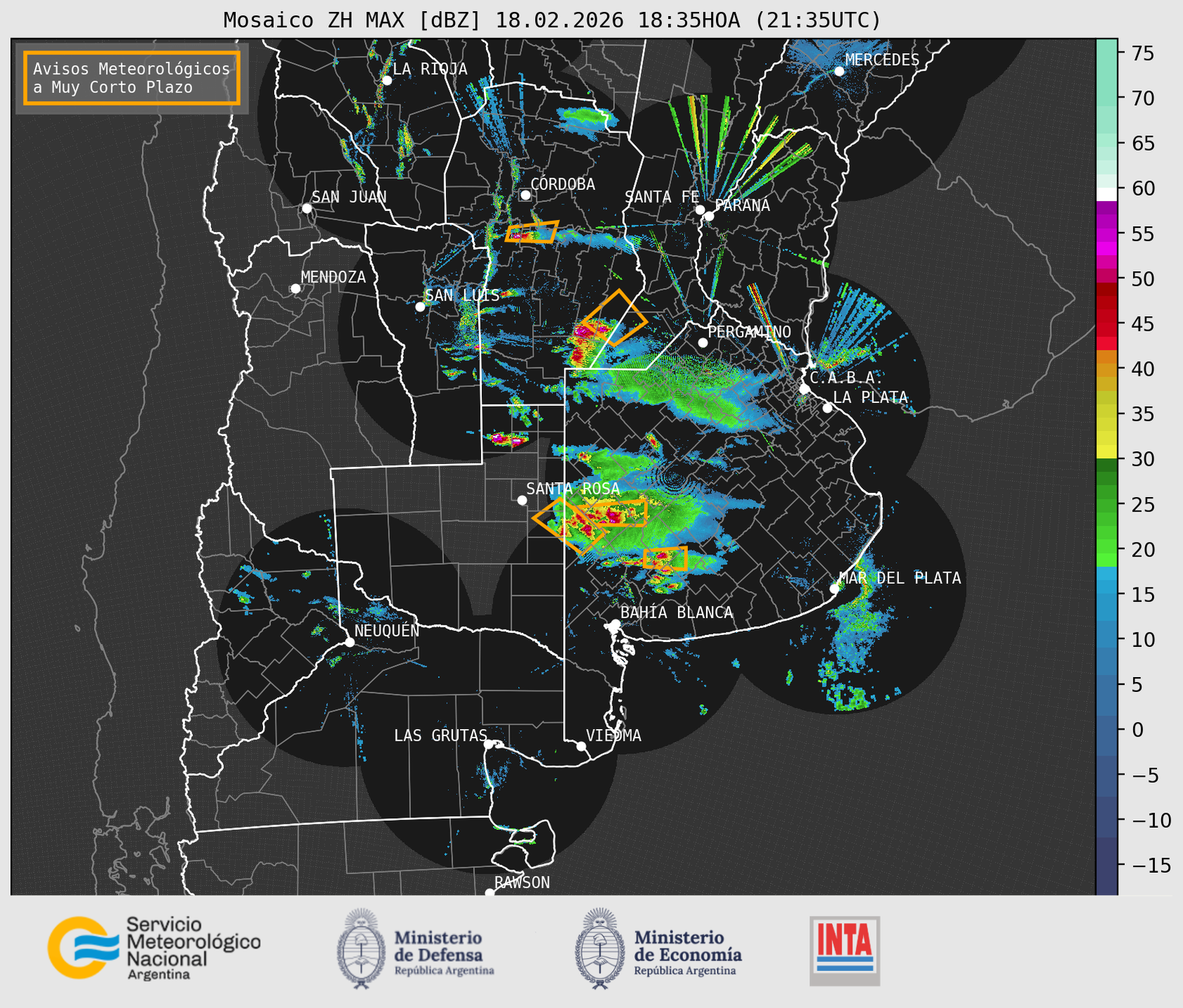Click the Avisos Meteorológicos a Muy Corto Plazo legend box
1183x1008 pixels.
132,78
